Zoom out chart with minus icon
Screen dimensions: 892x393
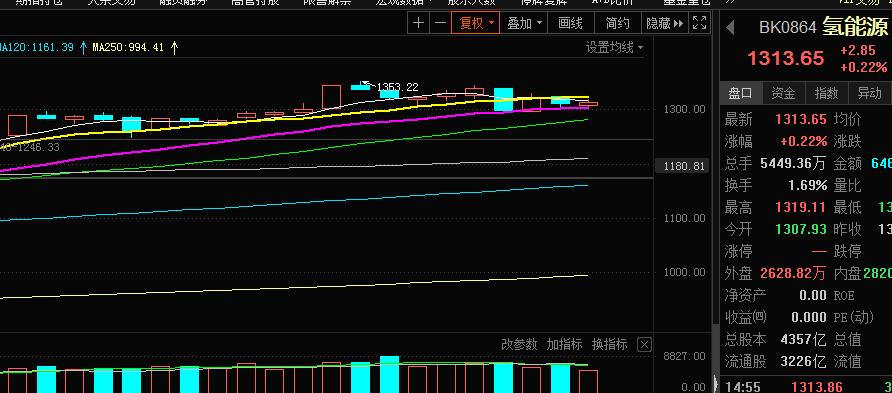point(440,23)
